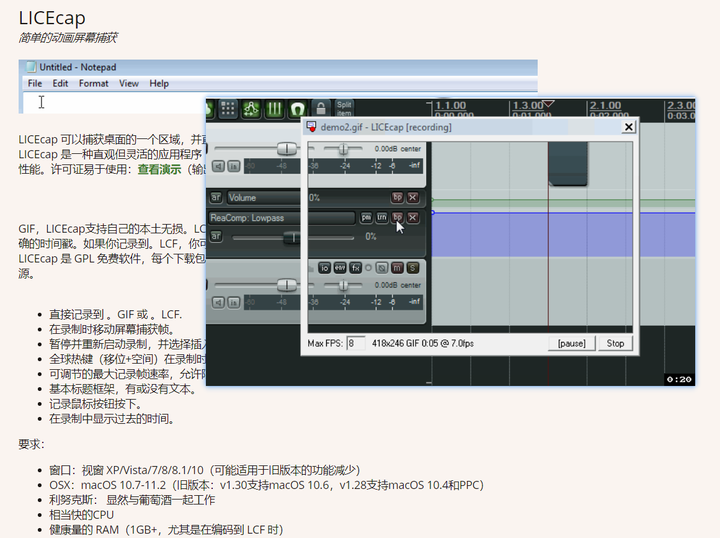Toggle the ar button beside Volume envelope

215,197
